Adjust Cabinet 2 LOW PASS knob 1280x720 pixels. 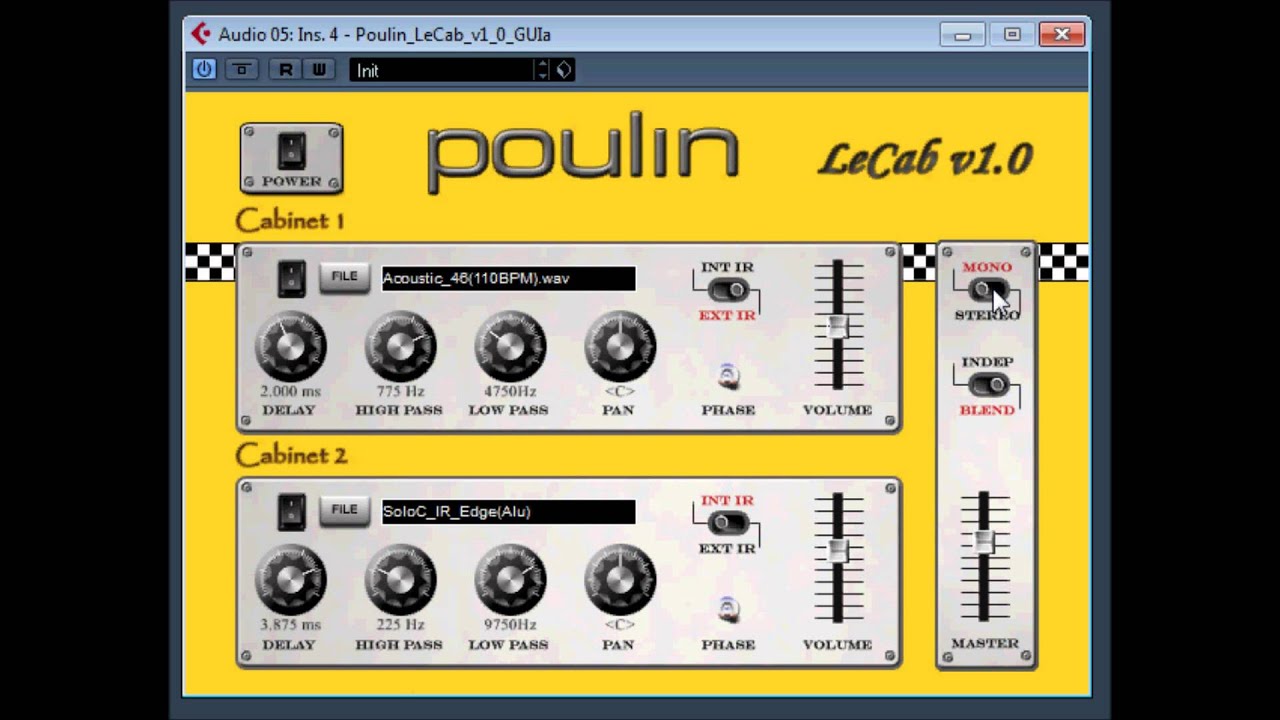tap(510, 580)
